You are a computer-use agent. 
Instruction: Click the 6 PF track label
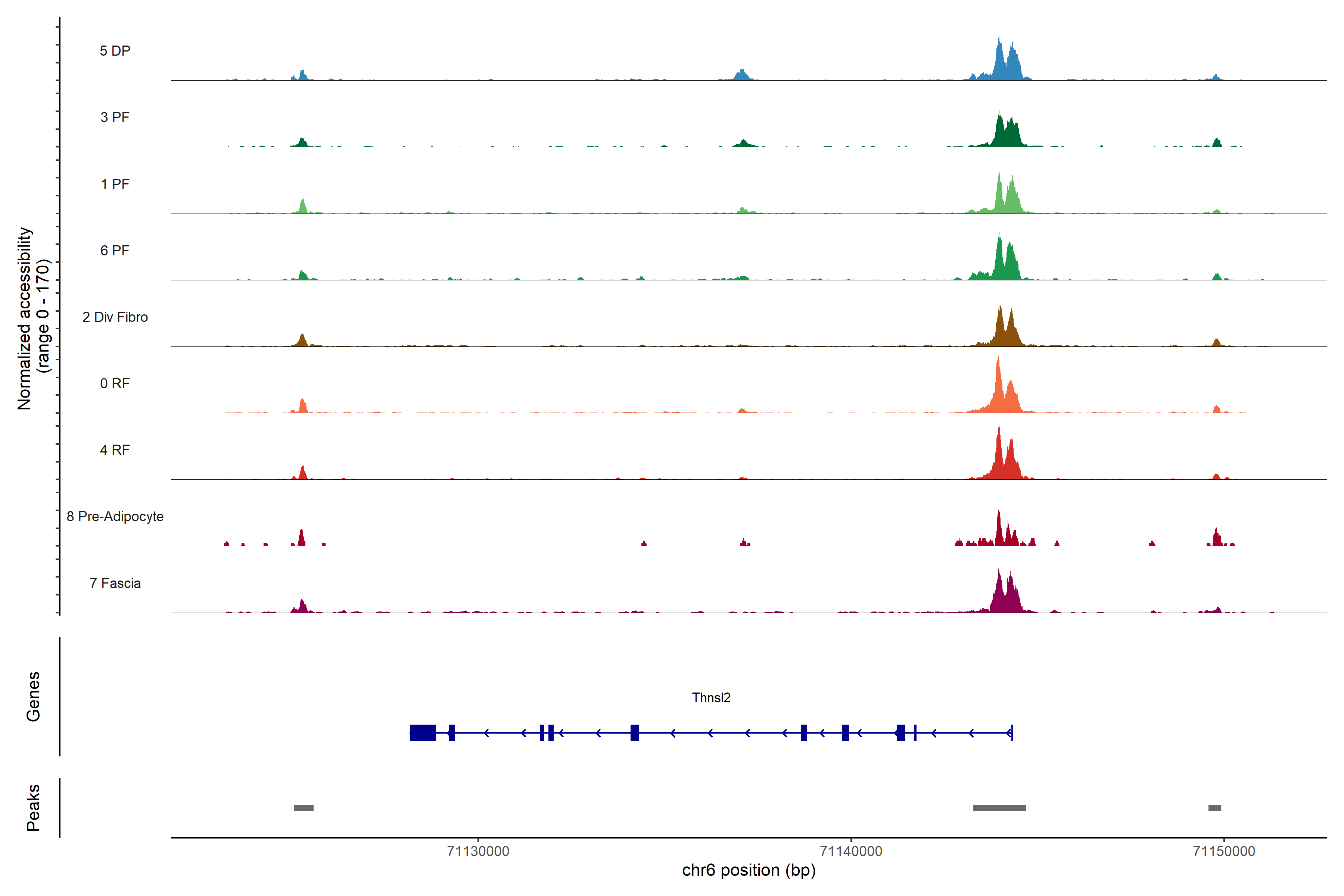(115, 250)
